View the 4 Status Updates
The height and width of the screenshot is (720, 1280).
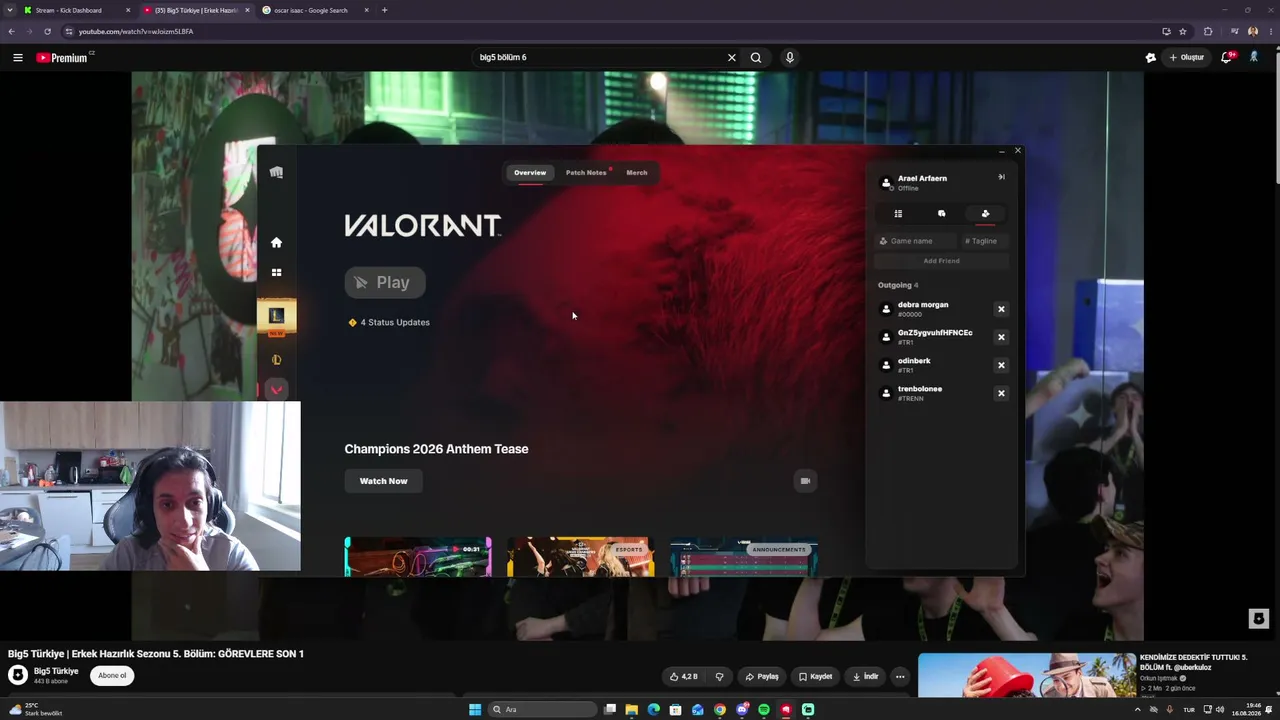[x=389, y=322]
